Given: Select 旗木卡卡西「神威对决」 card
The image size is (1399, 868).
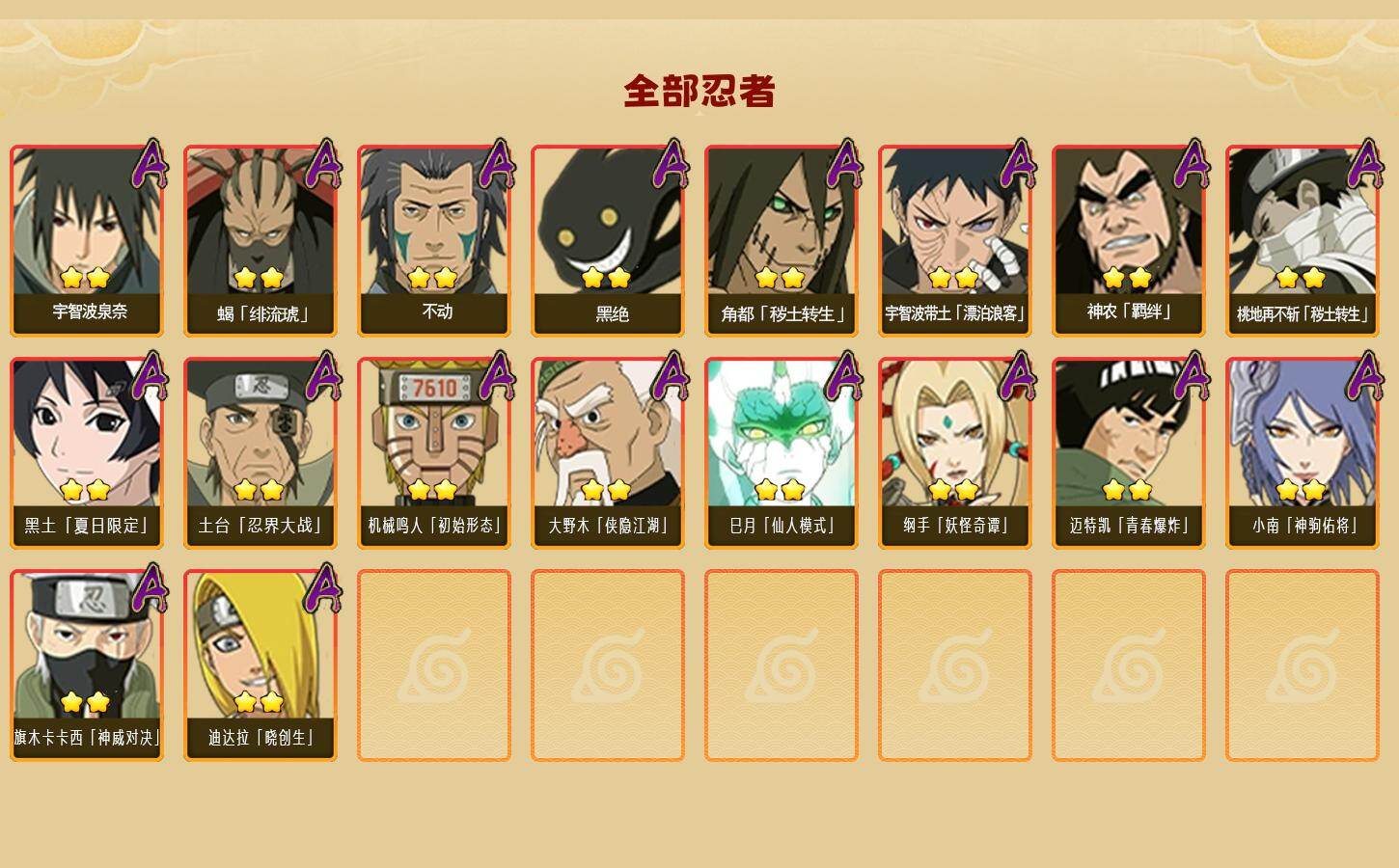Looking at the screenshot, I should [x=87, y=665].
